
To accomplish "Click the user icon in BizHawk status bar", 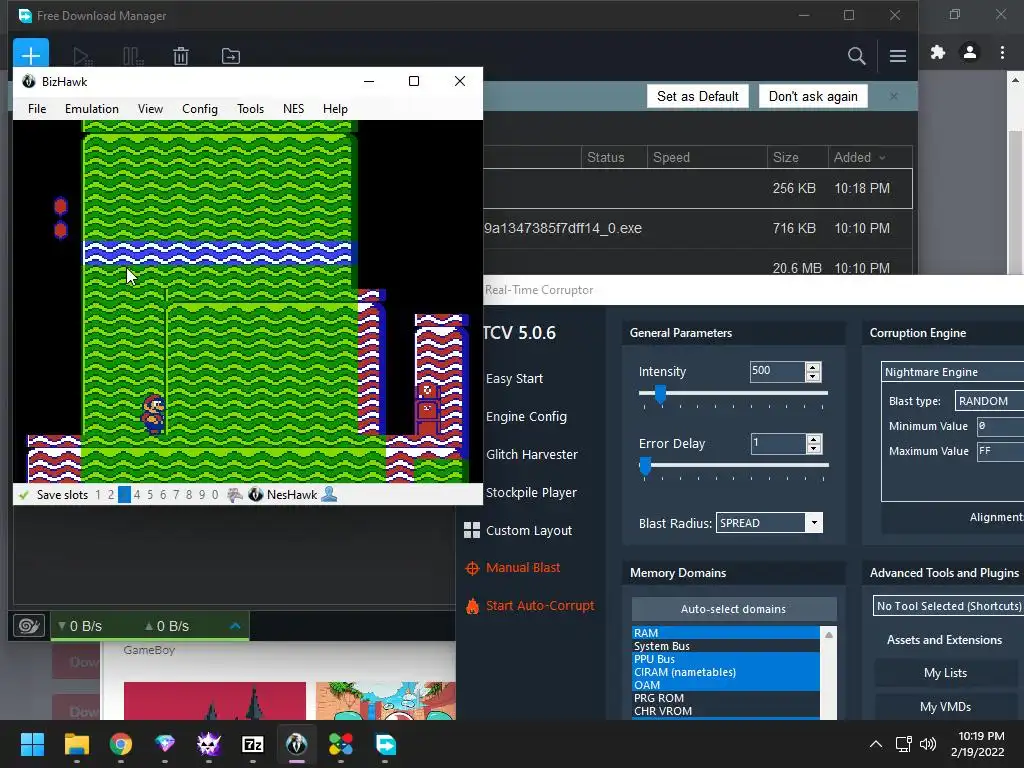I will (329, 494).
